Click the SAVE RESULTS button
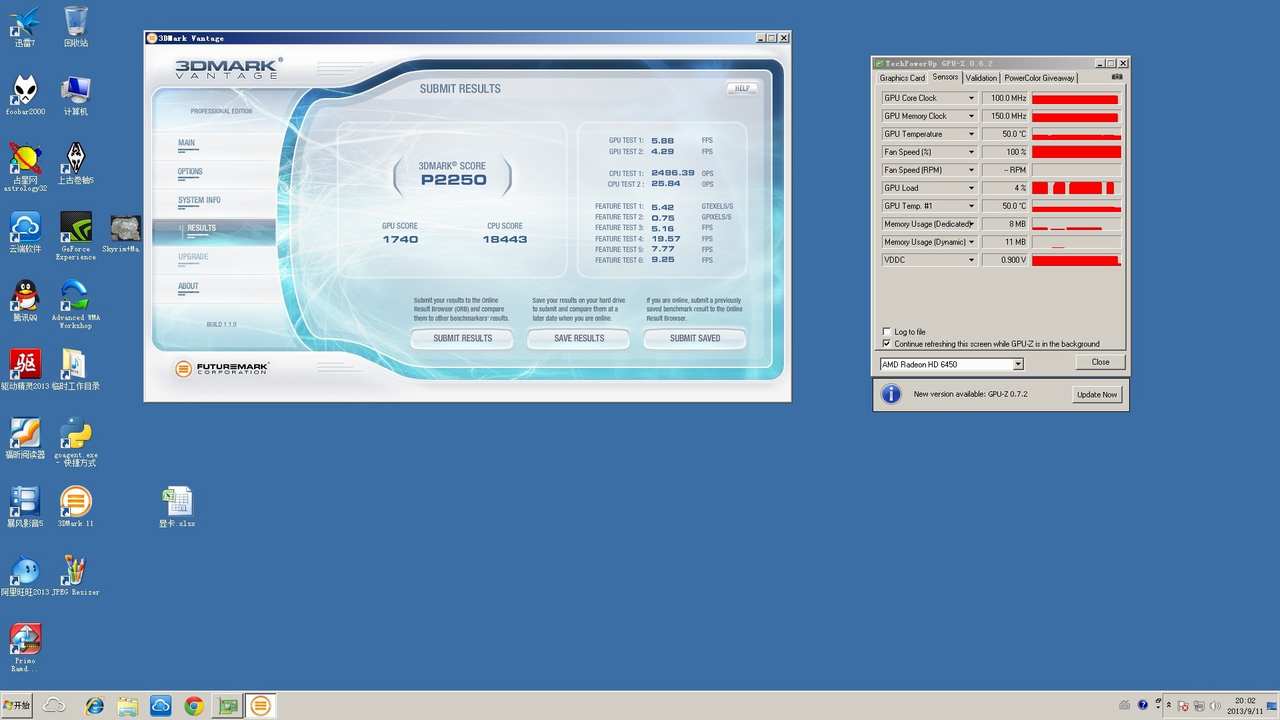1280x720 pixels. pyautogui.click(x=579, y=339)
